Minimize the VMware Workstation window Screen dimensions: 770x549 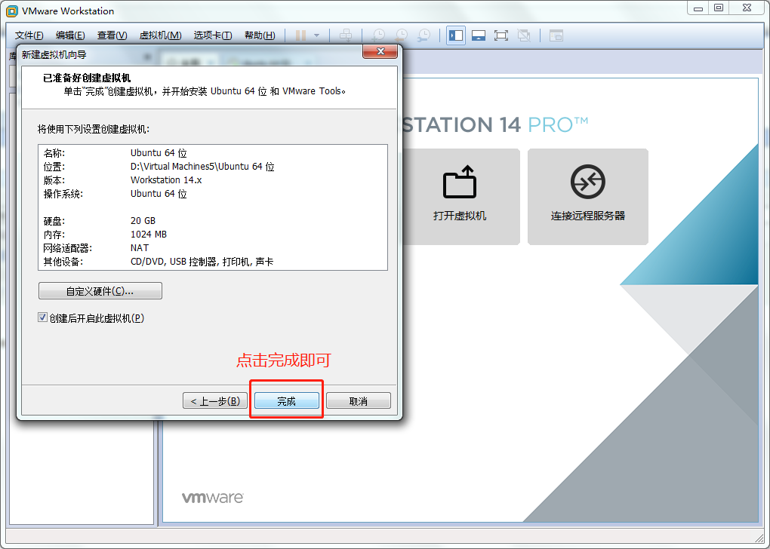[698, 8]
